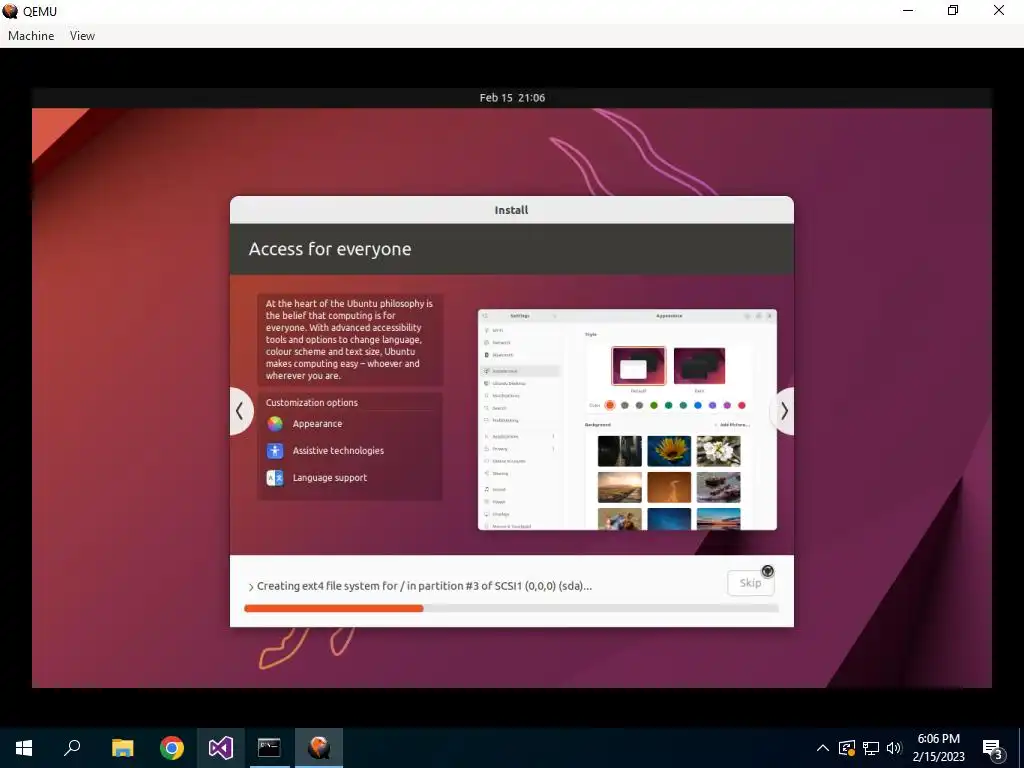Show hidden system tray icons
Viewport: 1024px width, 768px height.
823,748
